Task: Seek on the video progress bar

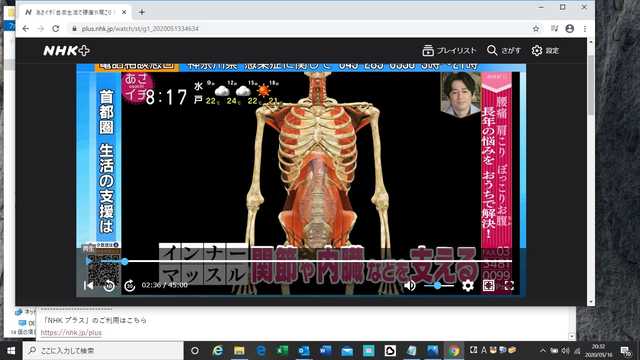Action: tap(299, 261)
